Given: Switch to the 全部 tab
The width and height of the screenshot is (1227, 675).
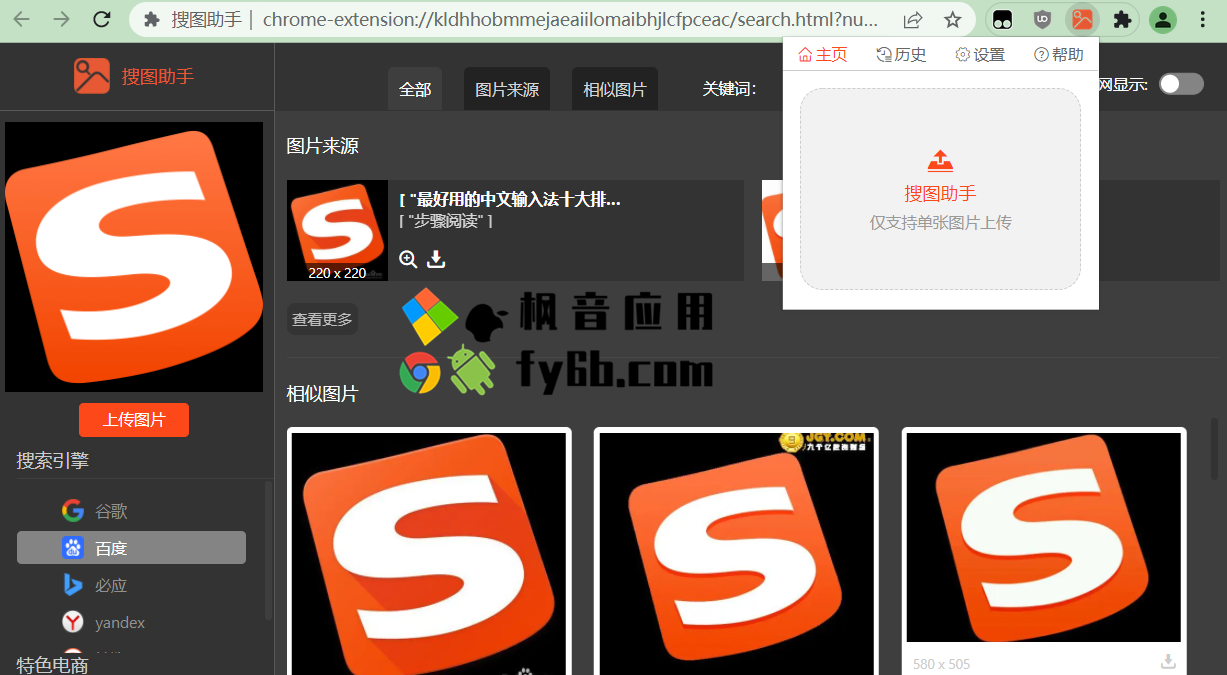Looking at the screenshot, I should (x=415, y=89).
